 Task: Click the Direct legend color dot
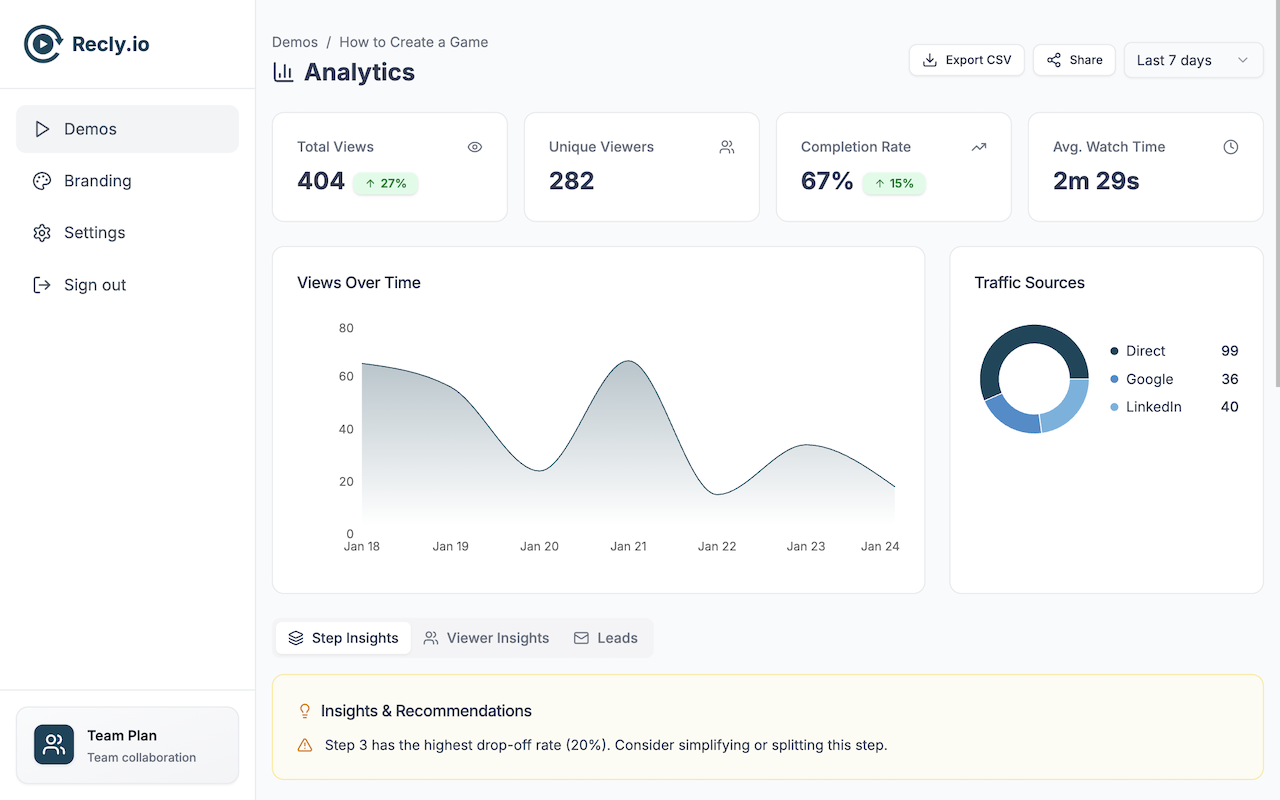[x=1114, y=351]
